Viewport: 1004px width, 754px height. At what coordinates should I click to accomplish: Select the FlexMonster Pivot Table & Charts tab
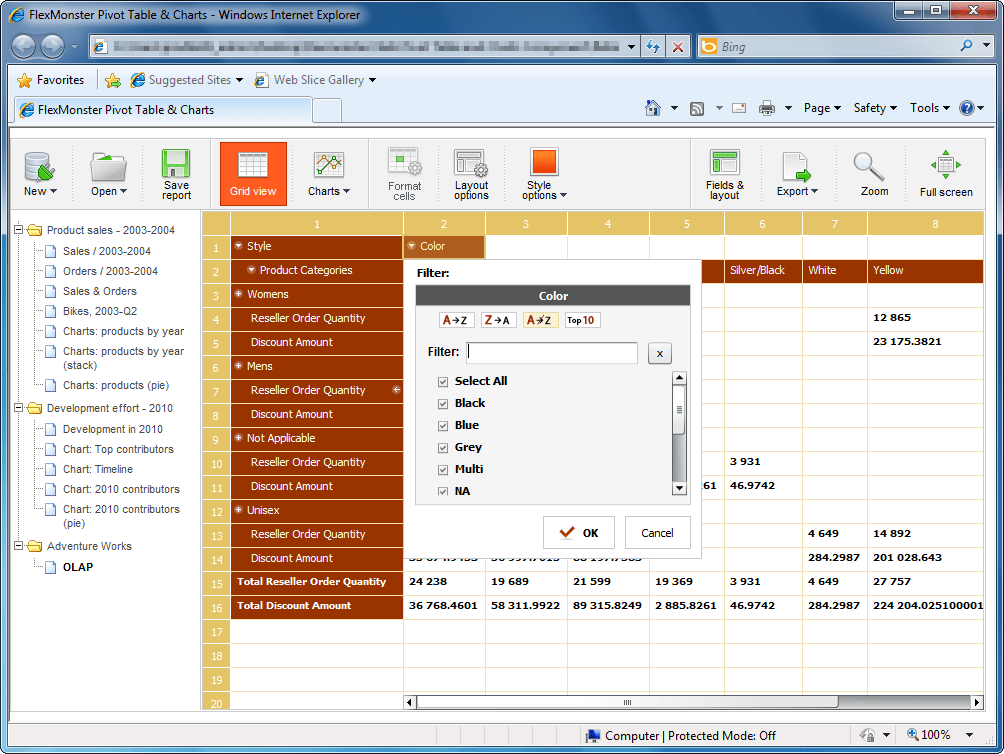(x=163, y=109)
